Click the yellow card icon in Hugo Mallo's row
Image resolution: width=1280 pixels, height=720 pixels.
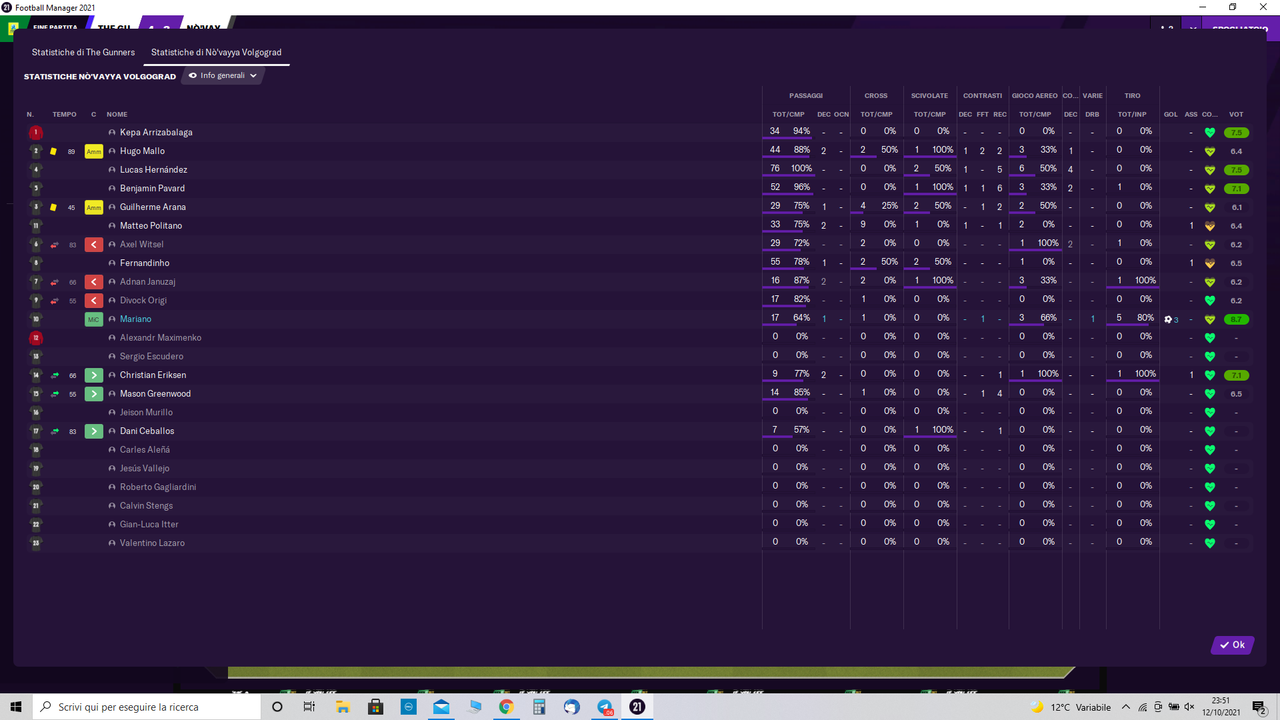point(53,151)
